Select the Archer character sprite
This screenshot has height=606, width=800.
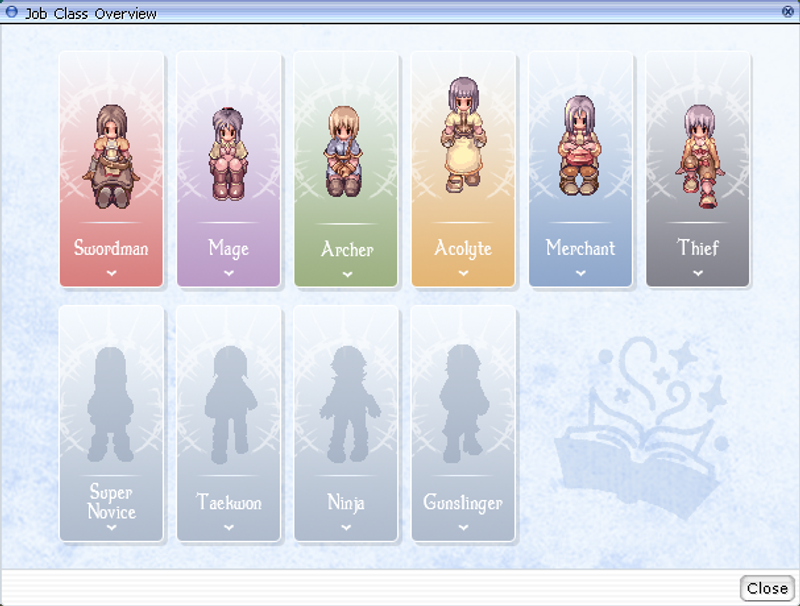344,152
